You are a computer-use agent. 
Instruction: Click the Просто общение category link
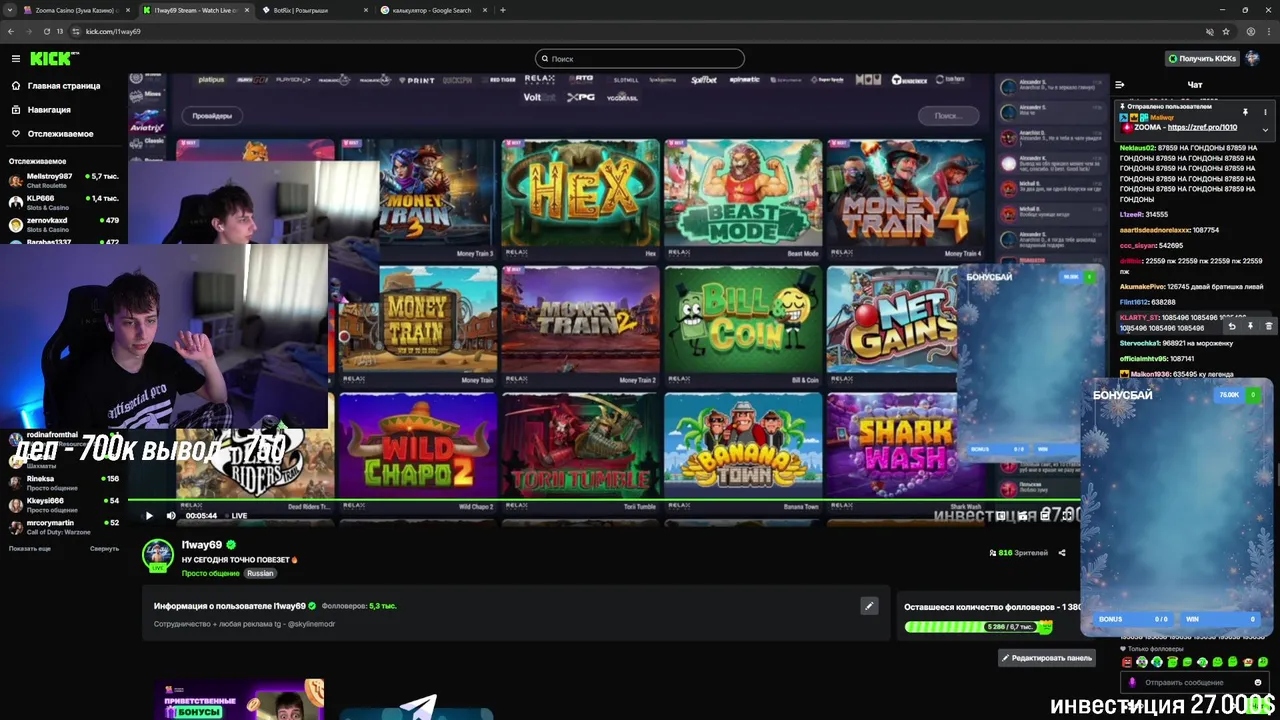[211, 574]
